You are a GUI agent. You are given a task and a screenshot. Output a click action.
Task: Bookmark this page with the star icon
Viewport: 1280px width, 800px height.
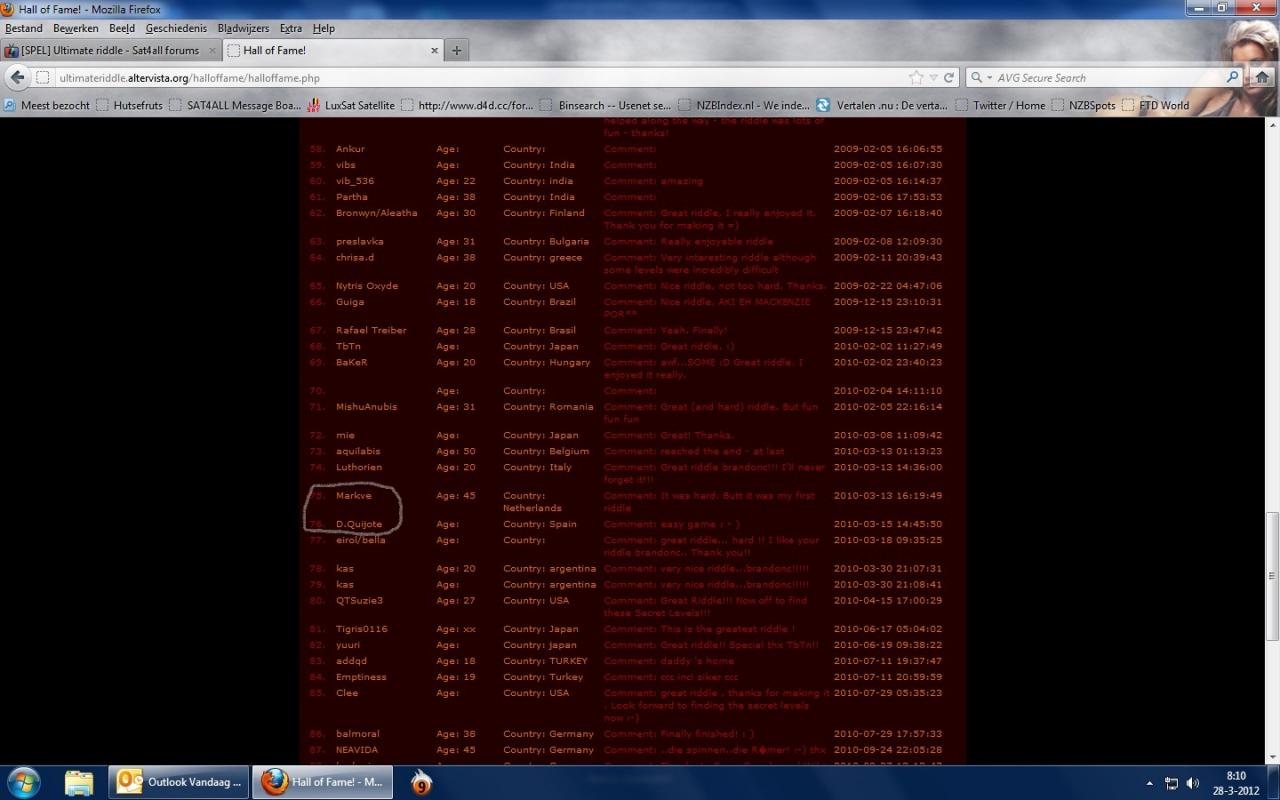pyautogui.click(x=916, y=77)
